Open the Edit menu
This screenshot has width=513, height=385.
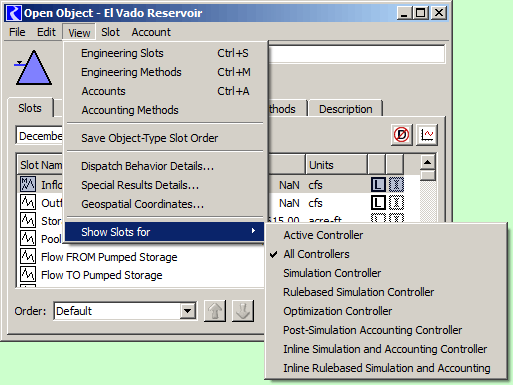coord(46,32)
